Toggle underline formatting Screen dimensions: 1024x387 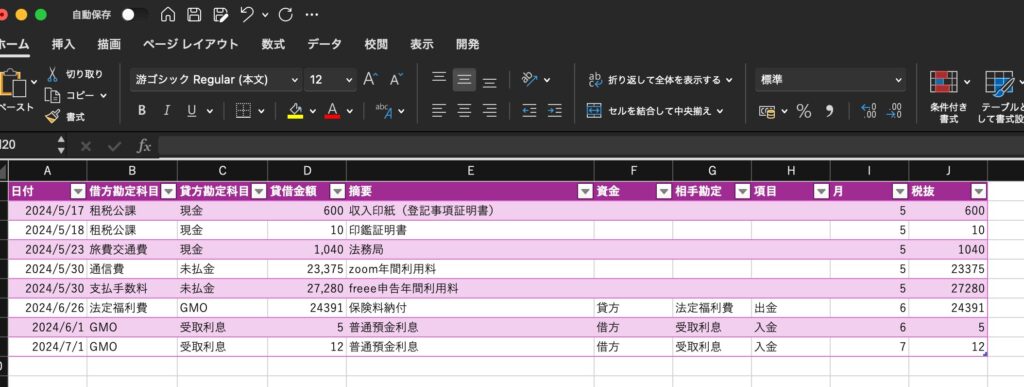coord(191,111)
